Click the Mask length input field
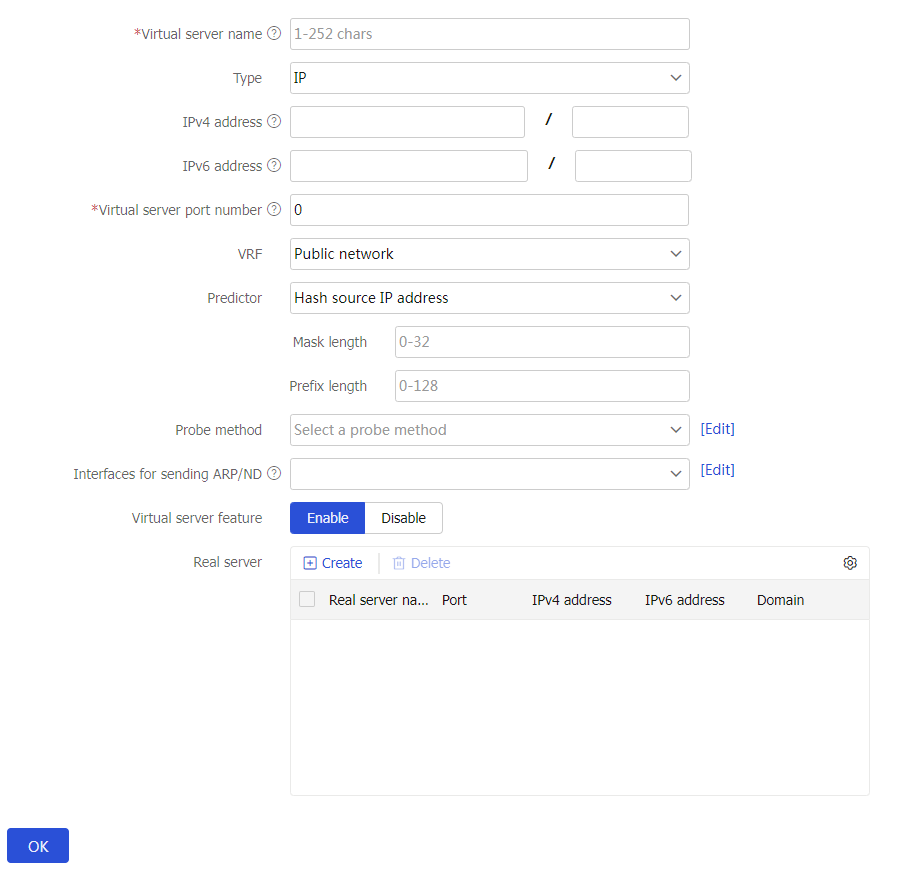 point(542,342)
